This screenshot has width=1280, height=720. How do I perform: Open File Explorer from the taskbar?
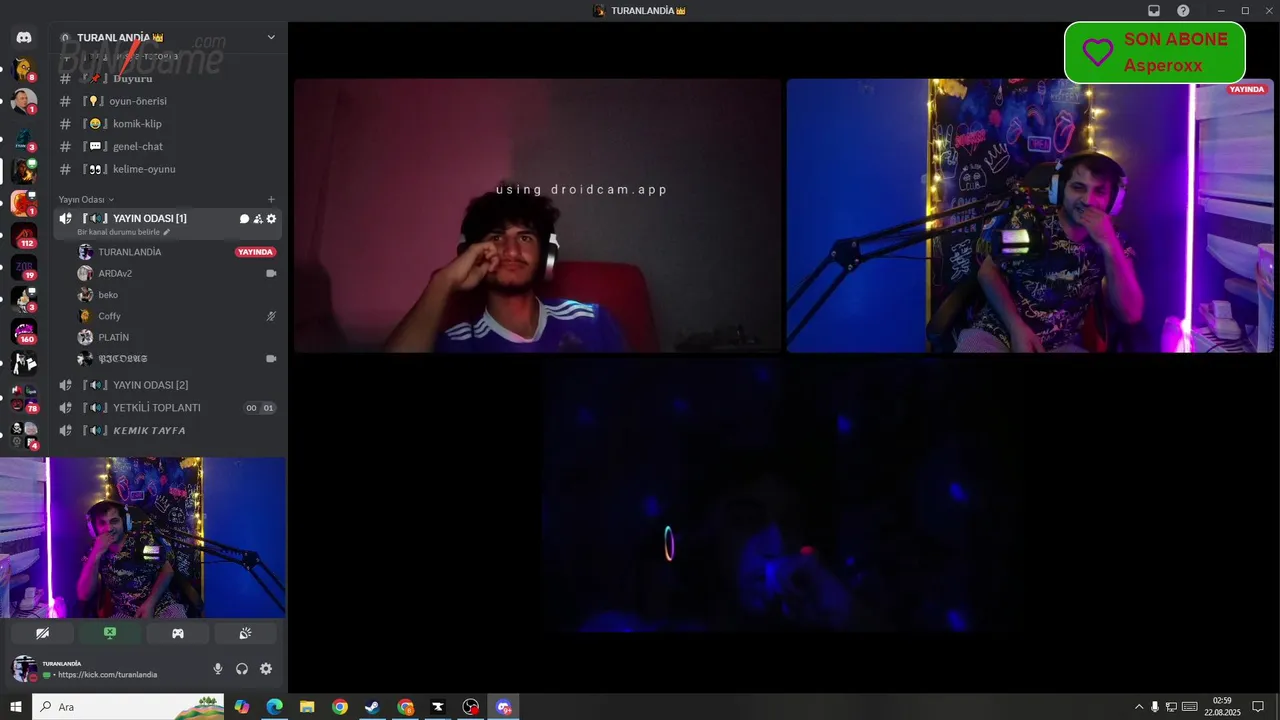click(307, 707)
